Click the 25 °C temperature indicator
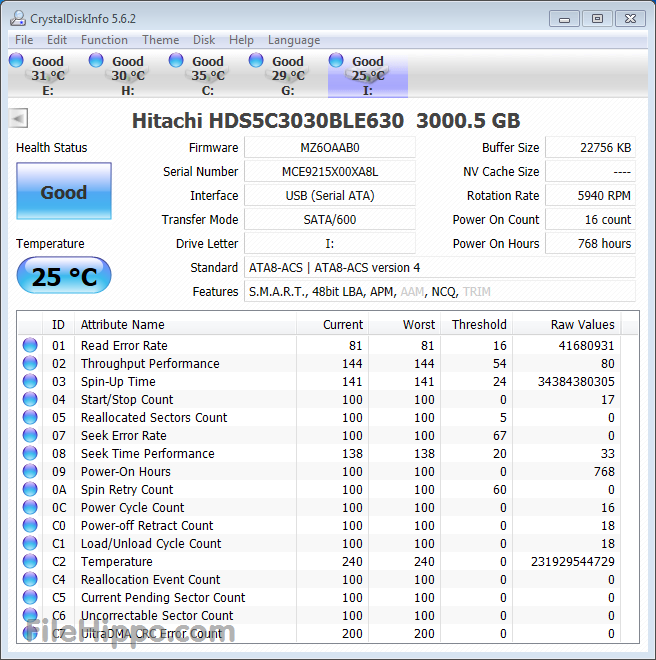The width and height of the screenshot is (656, 660). [64, 275]
